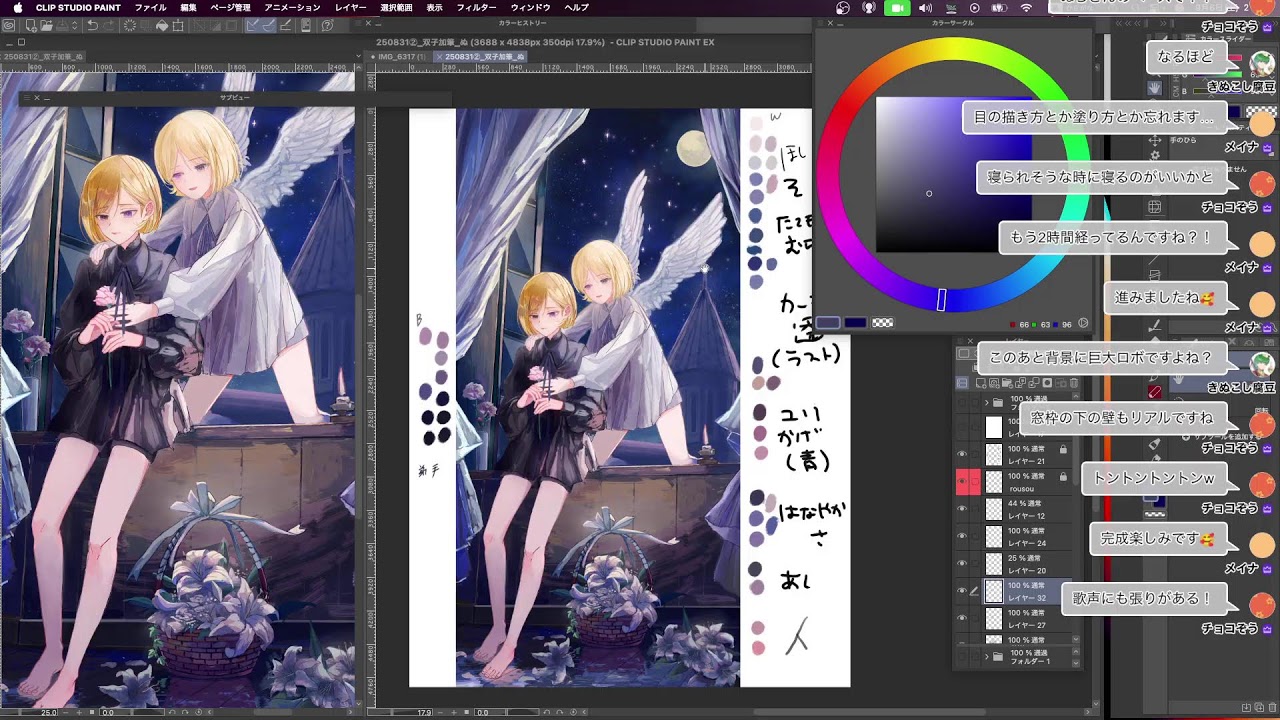Open the Apple menu
The height and width of the screenshot is (720, 1280).
(17, 8)
